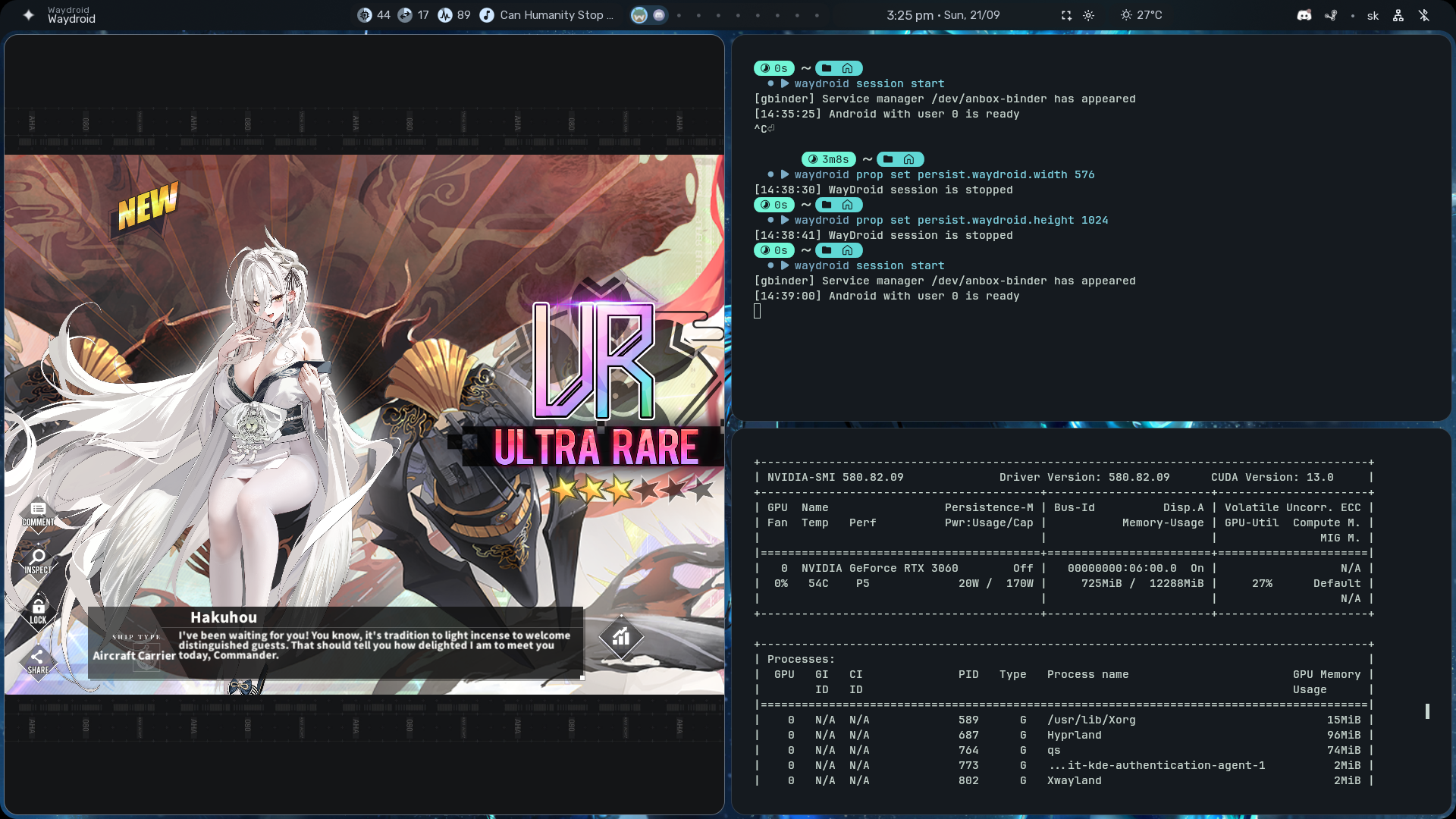
Task: Click the swap usage icon showing 17
Action: pyautogui.click(x=405, y=15)
